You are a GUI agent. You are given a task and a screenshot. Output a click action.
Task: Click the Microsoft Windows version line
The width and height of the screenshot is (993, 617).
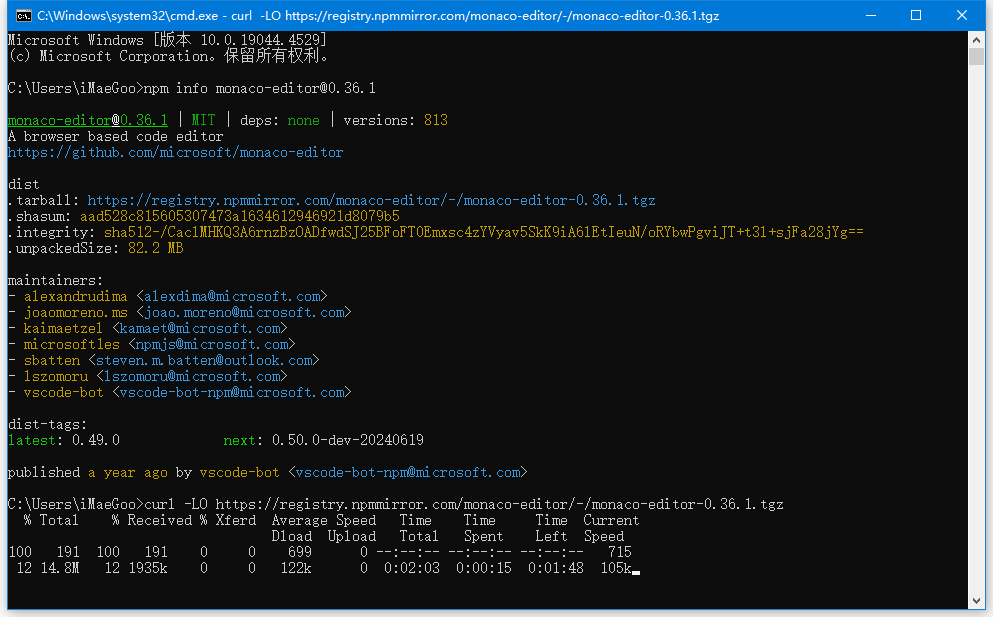[x=168, y=40]
